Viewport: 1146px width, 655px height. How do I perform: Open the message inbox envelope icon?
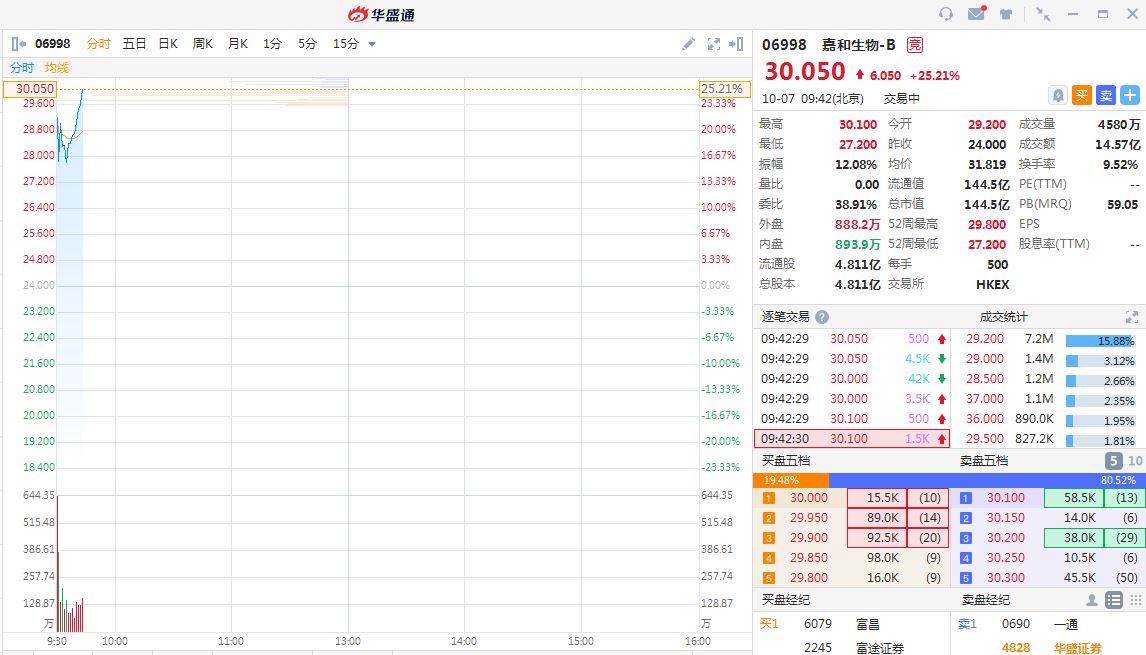(976, 14)
